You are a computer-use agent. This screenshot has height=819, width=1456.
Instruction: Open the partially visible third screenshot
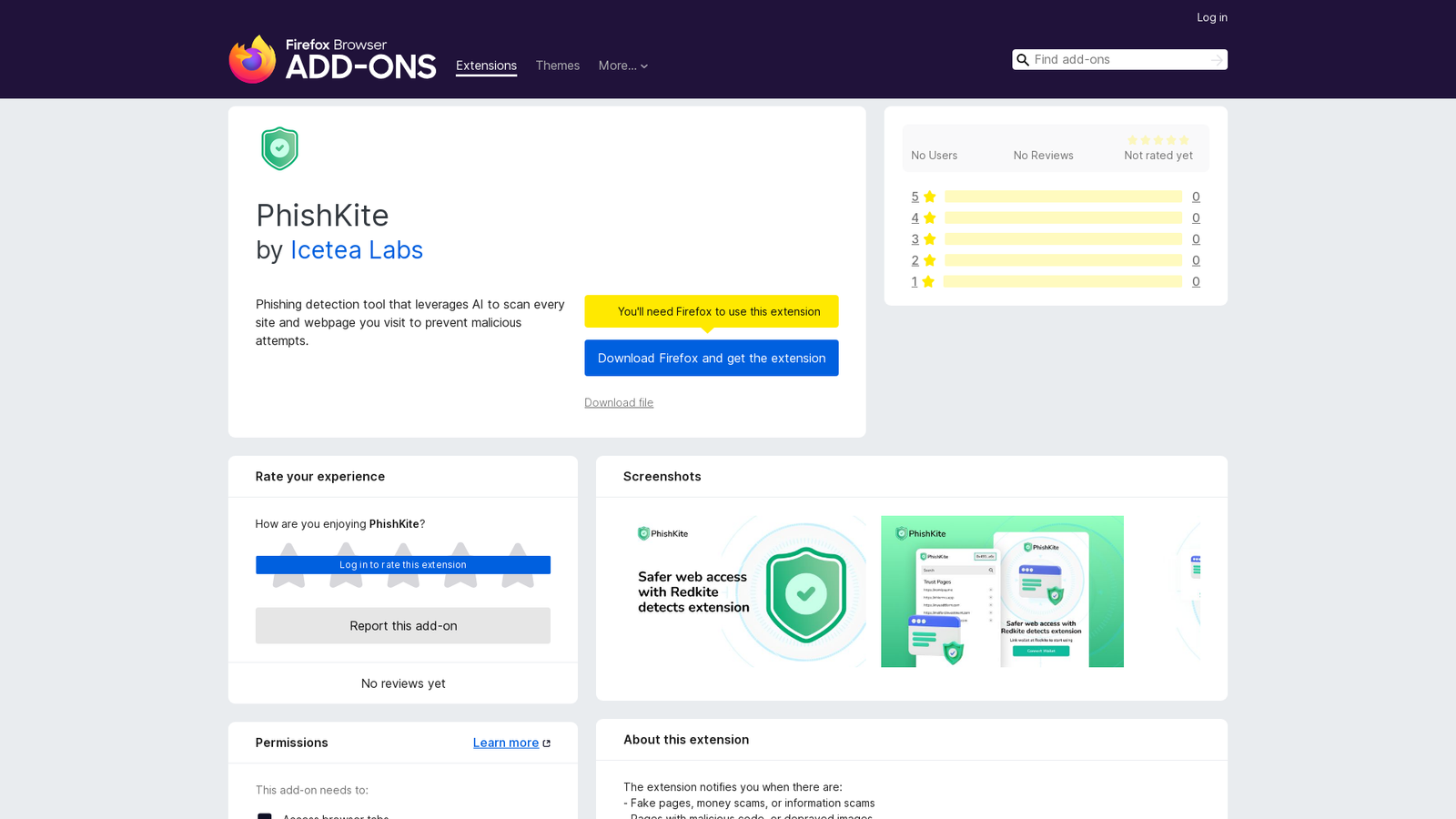pyautogui.click(x=1169, y=591)
